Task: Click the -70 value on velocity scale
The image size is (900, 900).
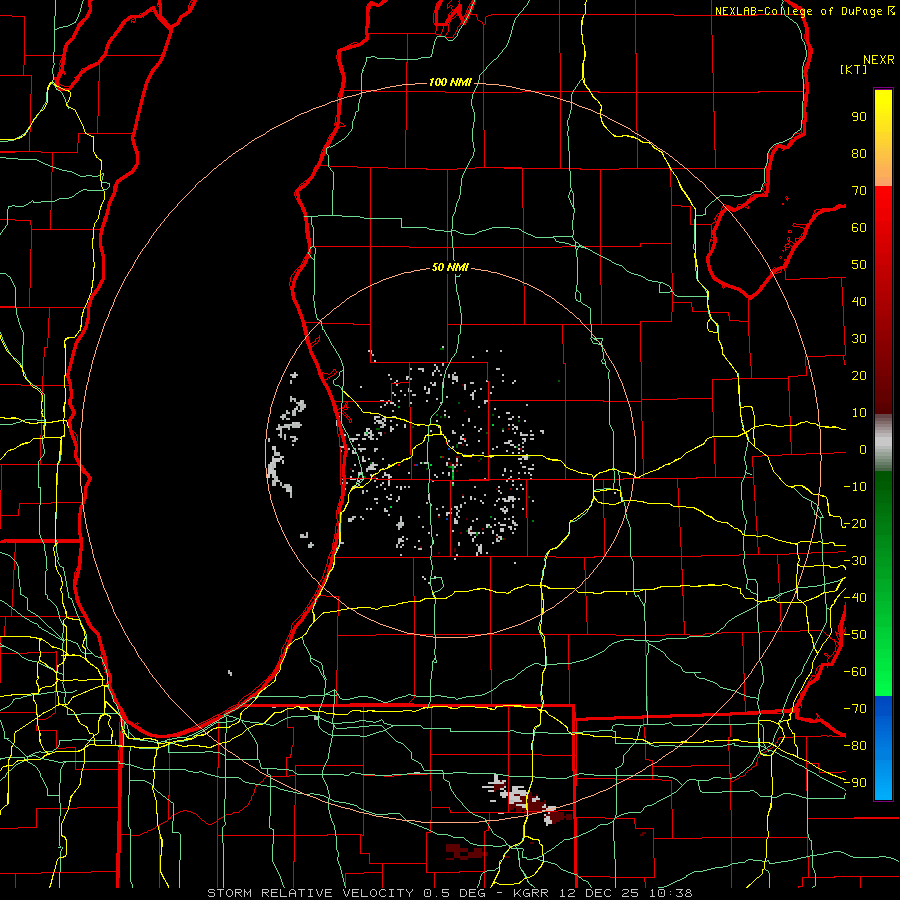Action: [855, 708]
